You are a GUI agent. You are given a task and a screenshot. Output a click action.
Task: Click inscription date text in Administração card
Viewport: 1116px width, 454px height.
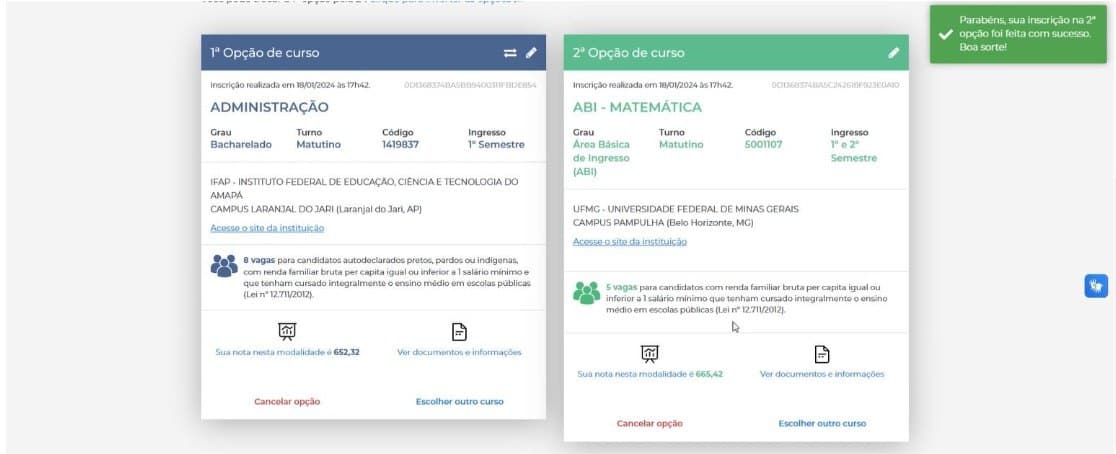pos(290,85)
